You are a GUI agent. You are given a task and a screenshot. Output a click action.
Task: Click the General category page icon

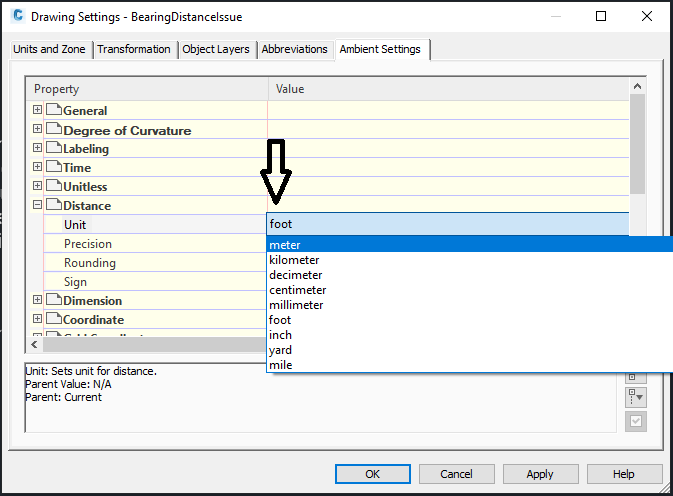point(53,110)
